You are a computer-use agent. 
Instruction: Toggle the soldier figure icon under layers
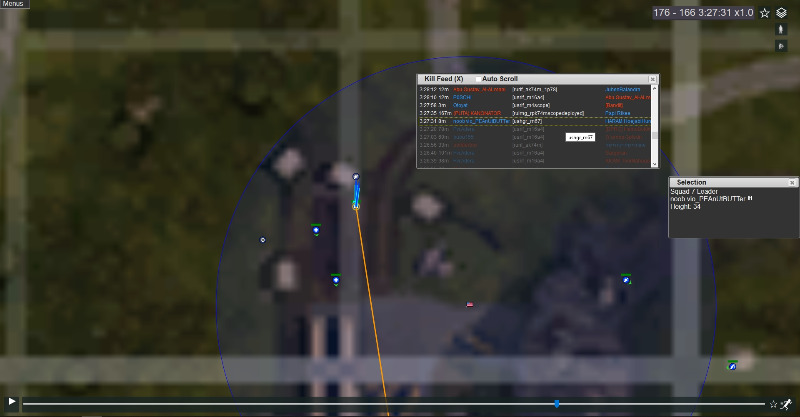click(781, 30)
